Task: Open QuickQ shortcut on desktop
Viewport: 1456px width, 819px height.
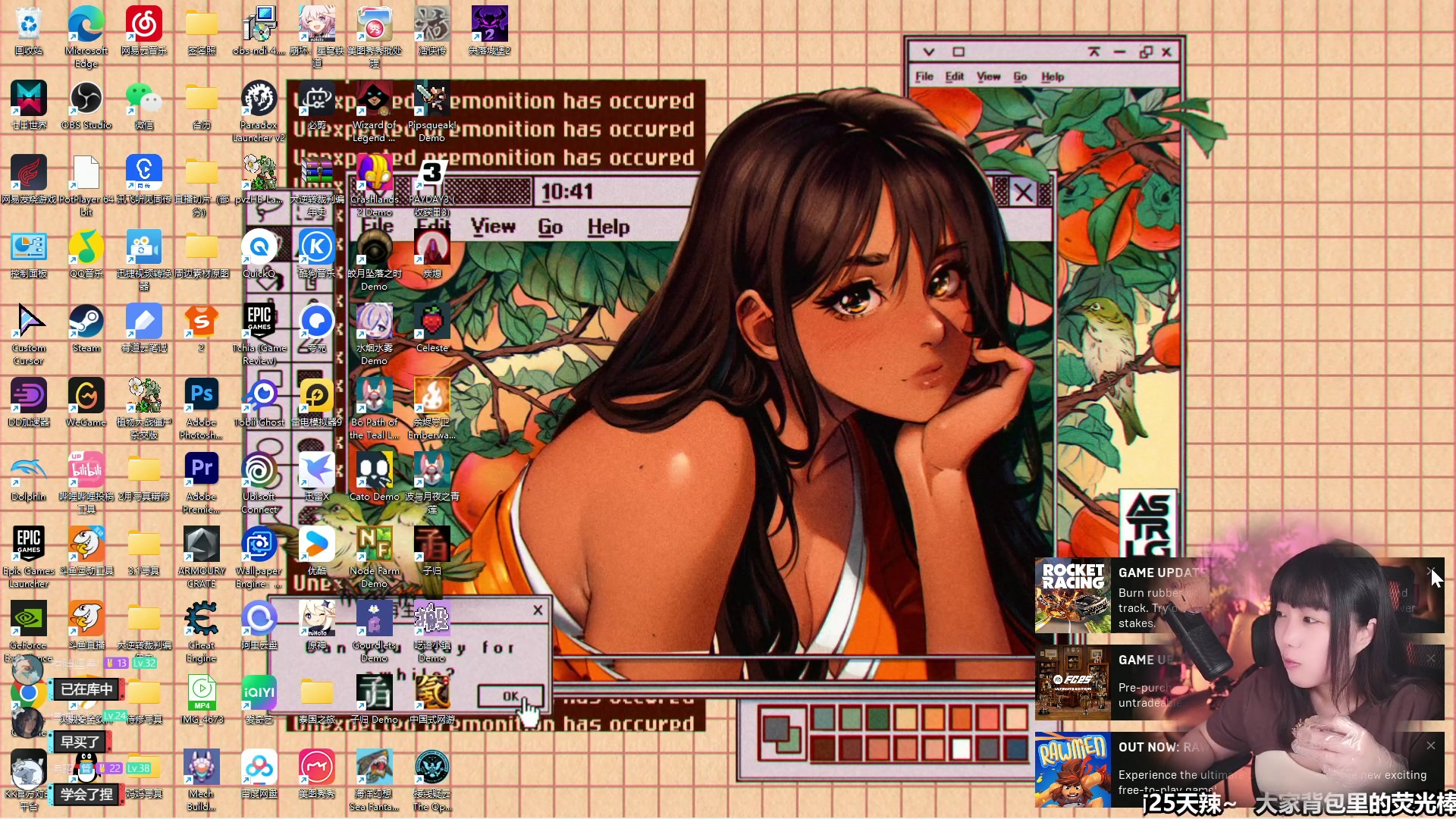Action: tap(259, 253)
